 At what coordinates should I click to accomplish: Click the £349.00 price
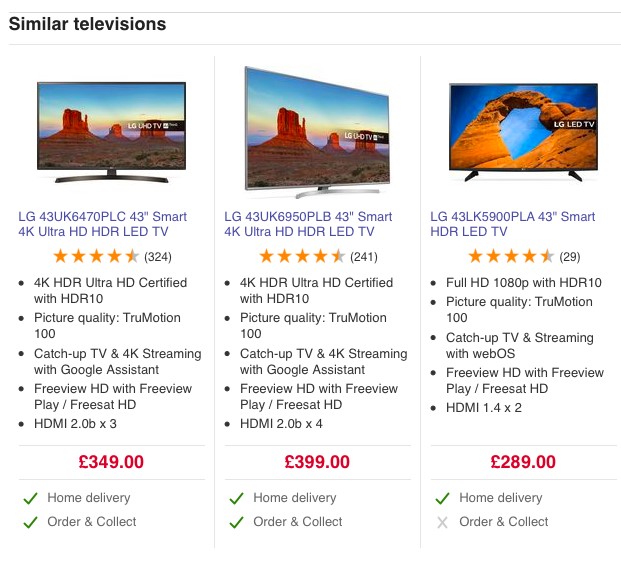pyautogui.click(x=111, y=462)
